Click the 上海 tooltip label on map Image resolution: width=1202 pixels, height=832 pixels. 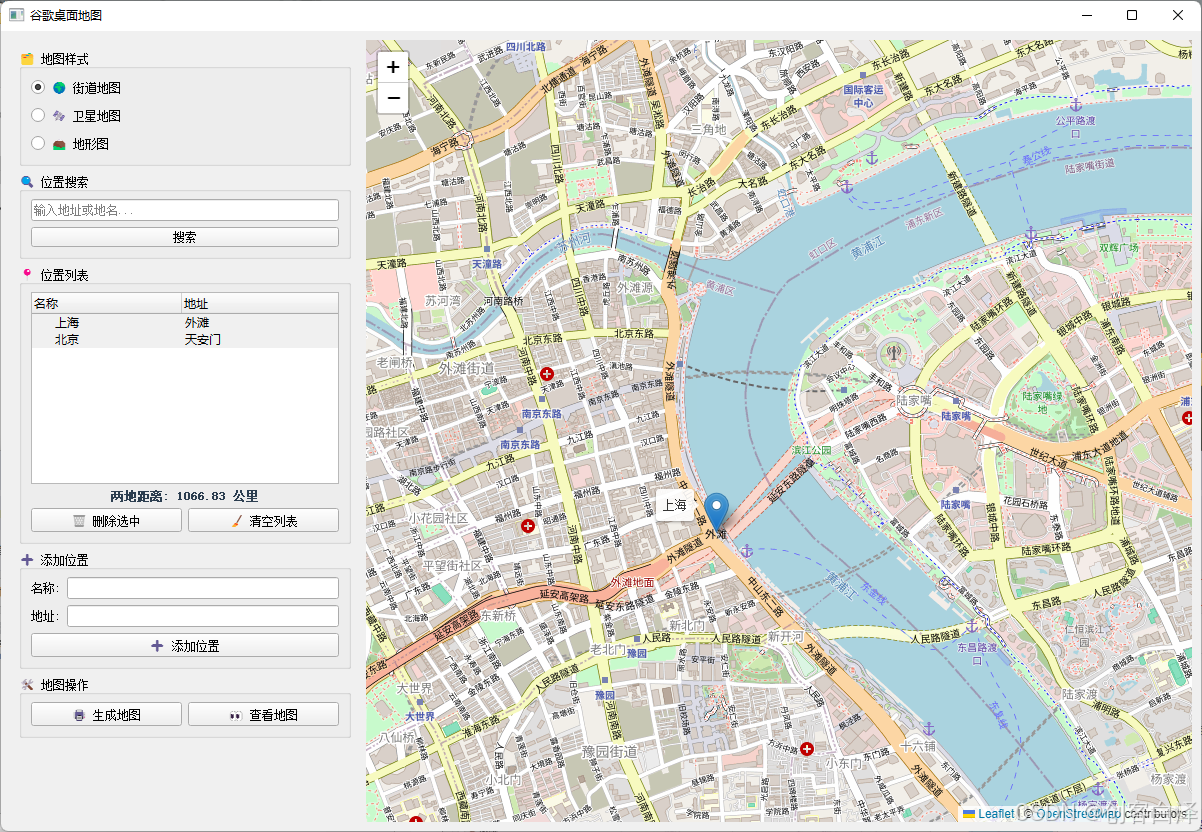tap(674, 505)
